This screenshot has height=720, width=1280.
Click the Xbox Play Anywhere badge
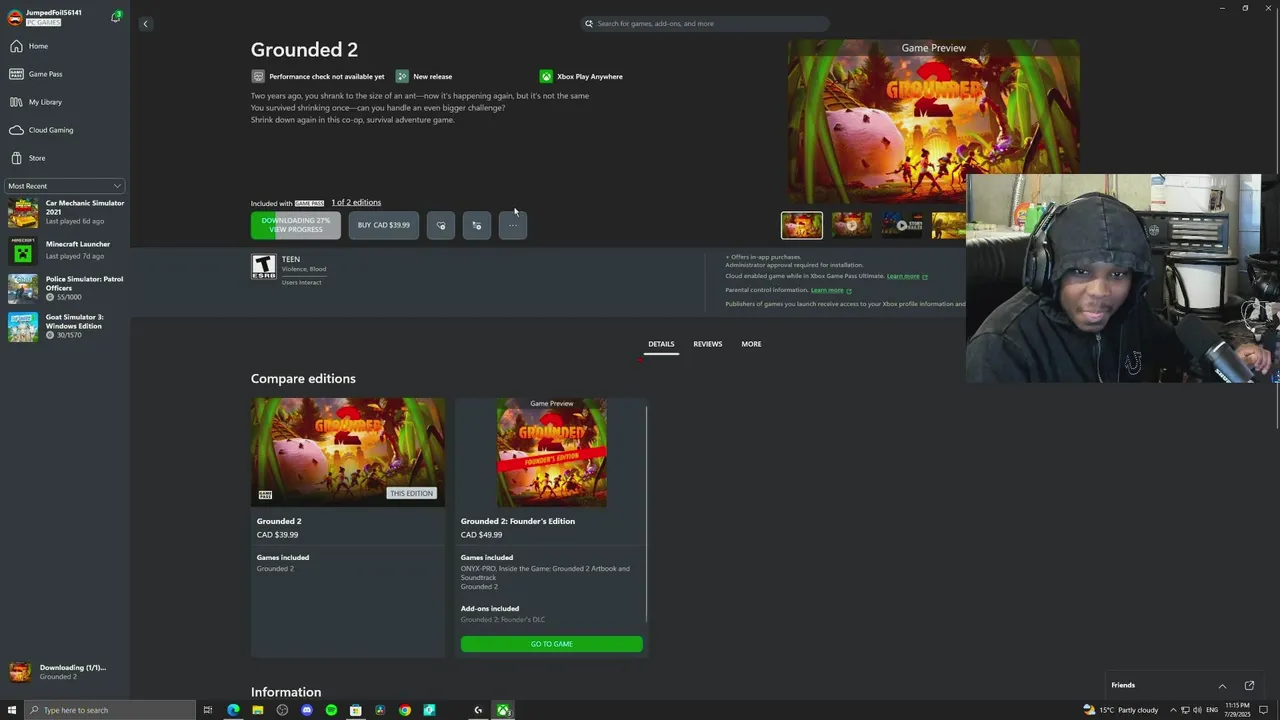(581, 76)
